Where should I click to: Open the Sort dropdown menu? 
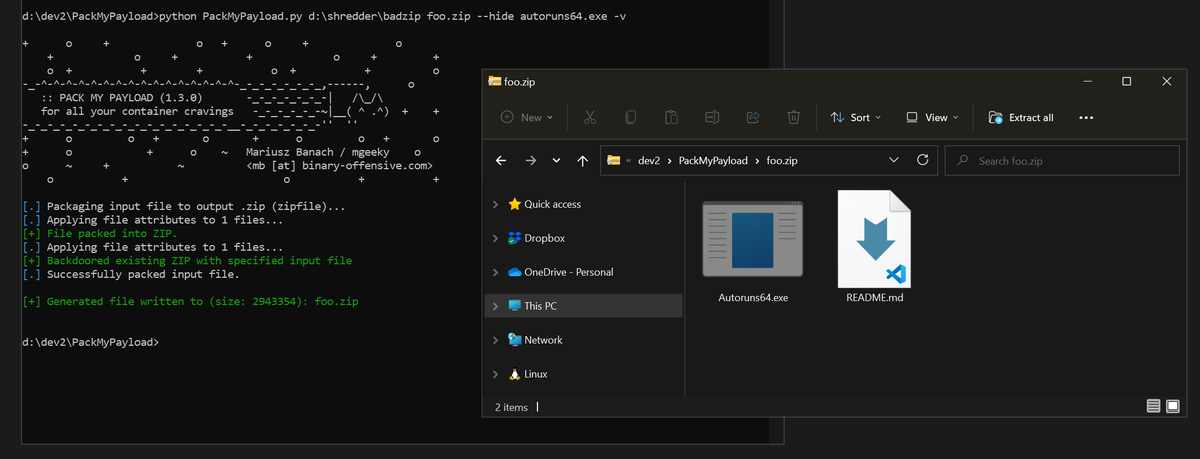point(856,117)
